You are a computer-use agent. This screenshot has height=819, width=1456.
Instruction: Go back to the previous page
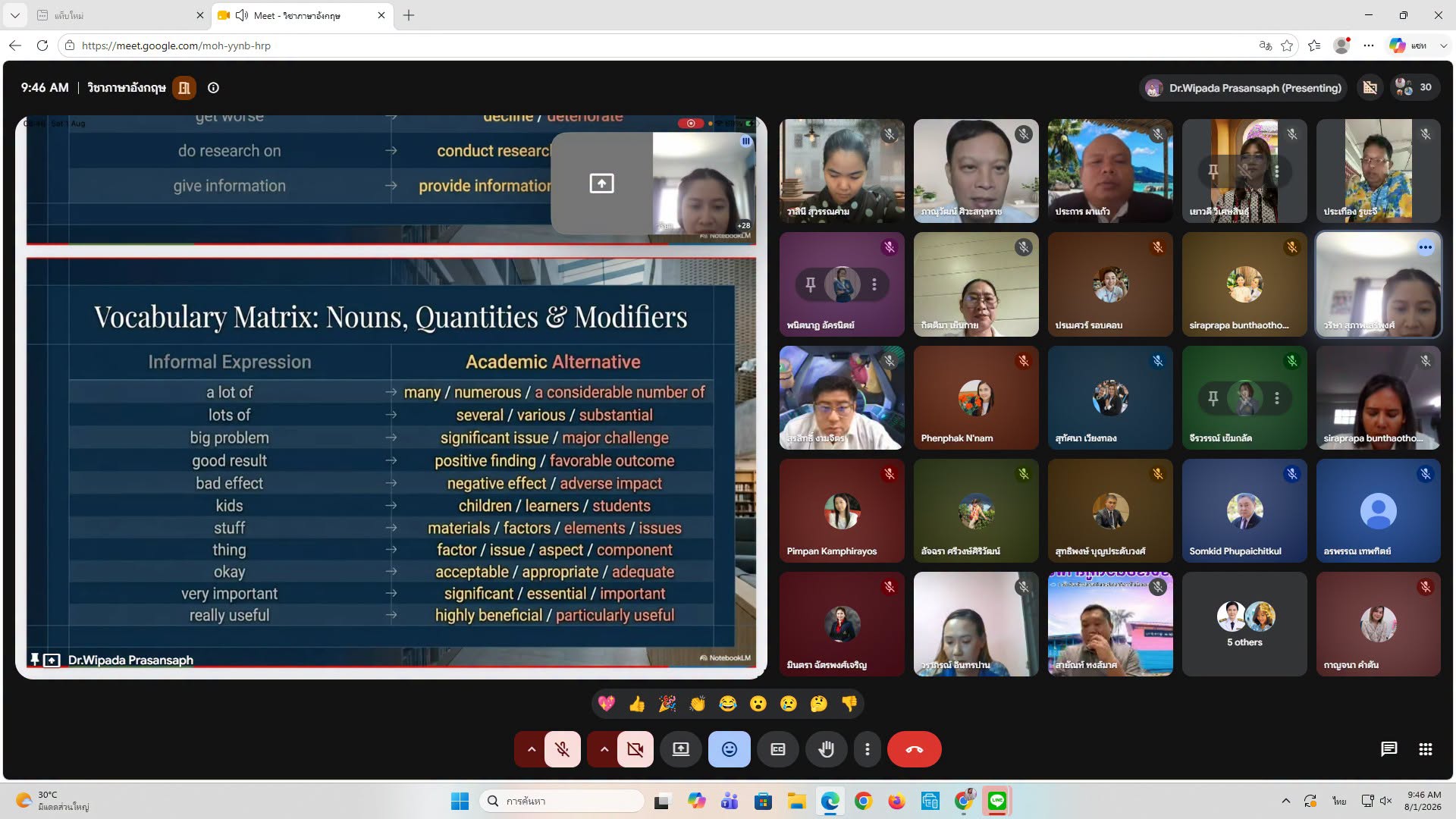pos(15,45)
